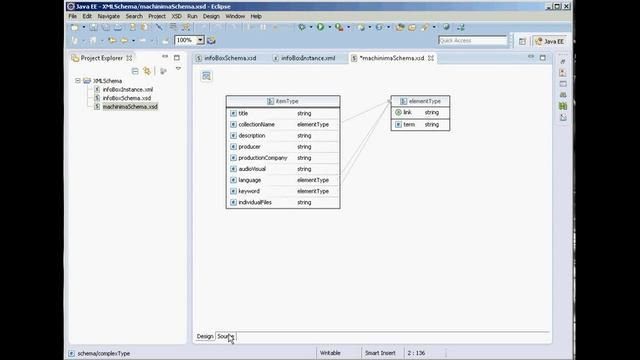The height and width of the screenshot is (360, 640).
Task: Switch to the Source tab
Action: [226, 336]
